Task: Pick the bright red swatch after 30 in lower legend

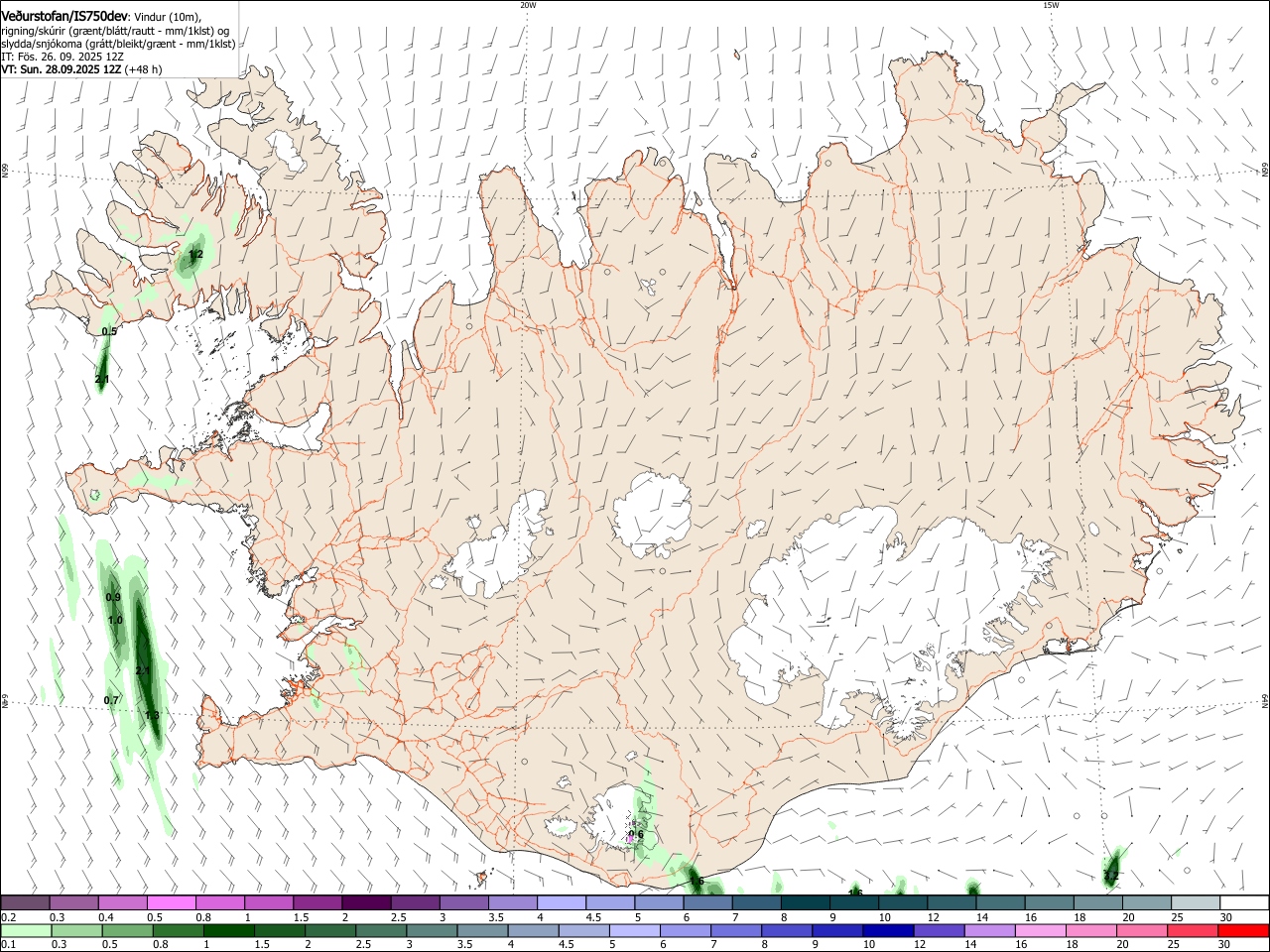Action: click(x=1243, y=930)
